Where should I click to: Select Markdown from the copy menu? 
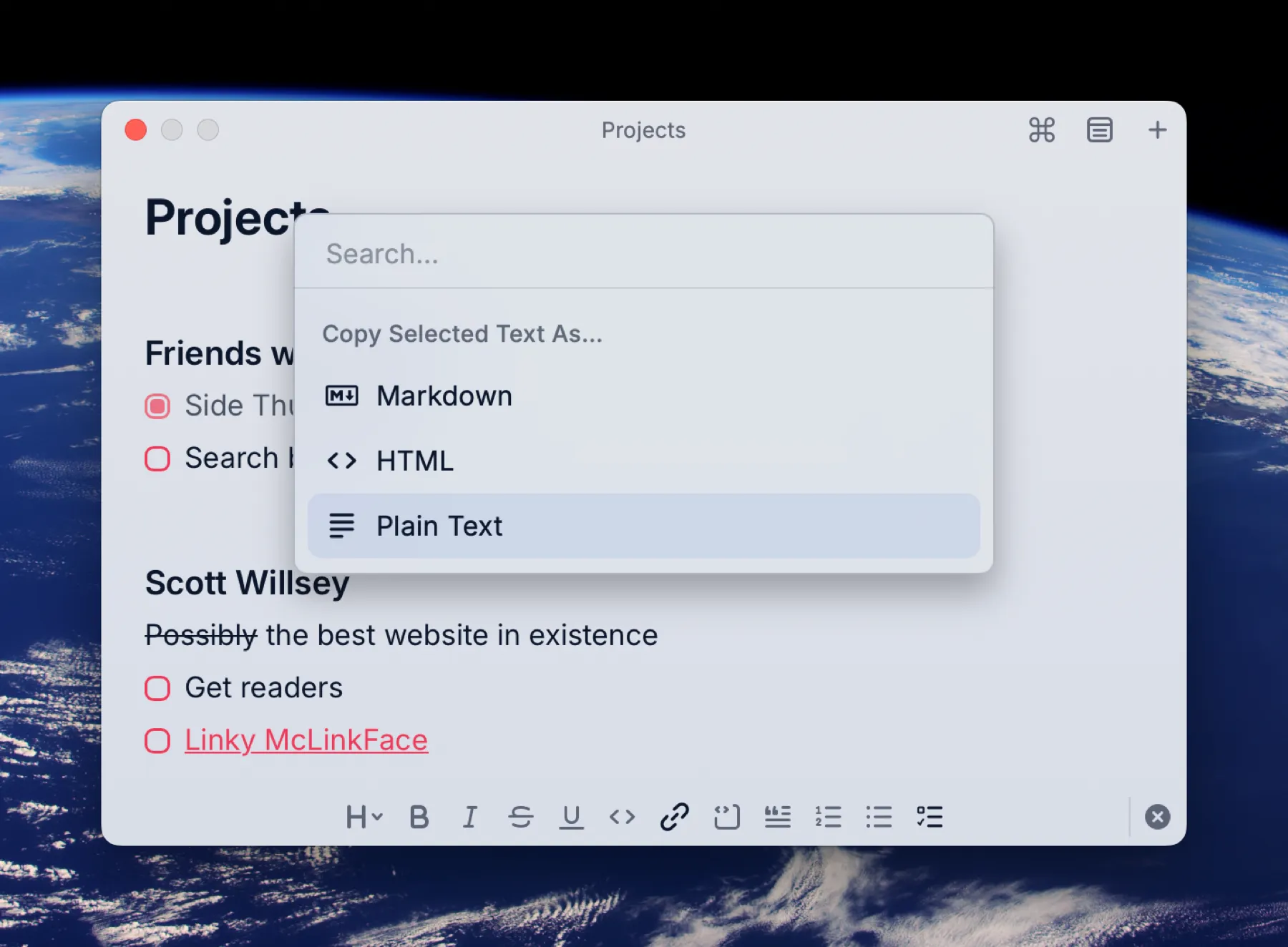pos(444,396)
